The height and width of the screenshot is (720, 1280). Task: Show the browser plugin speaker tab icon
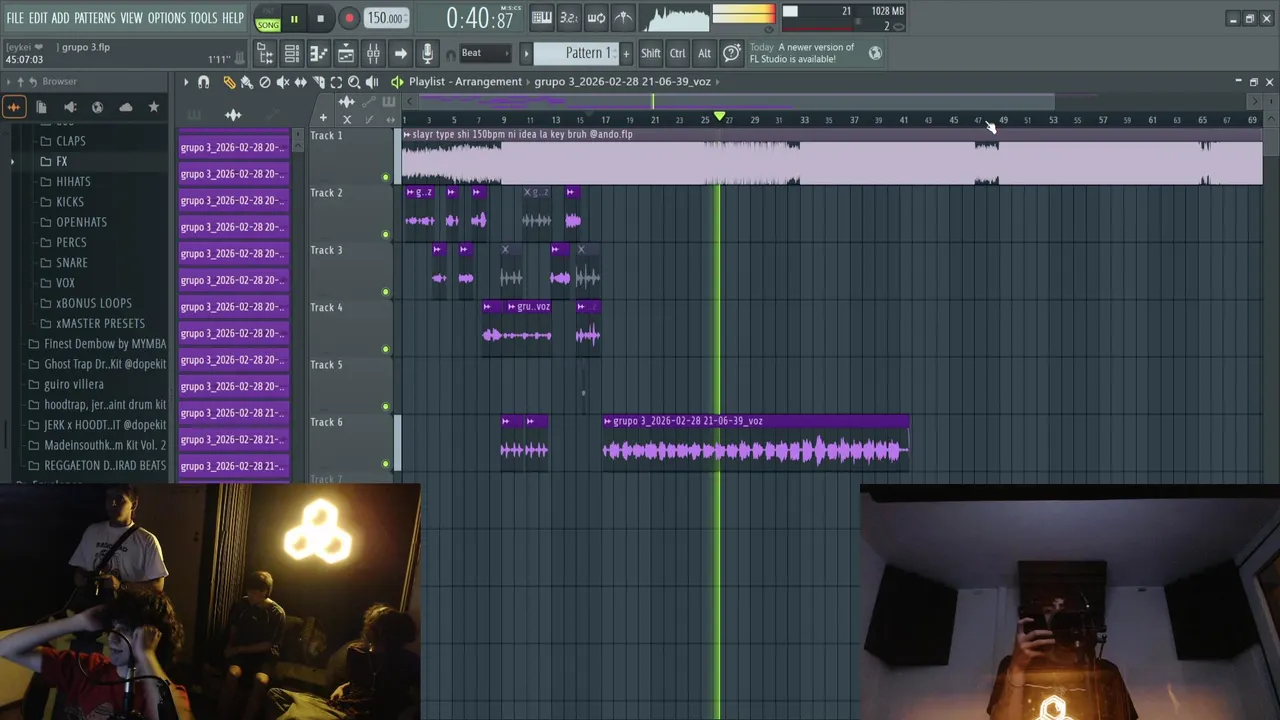(x=70, y=107)
